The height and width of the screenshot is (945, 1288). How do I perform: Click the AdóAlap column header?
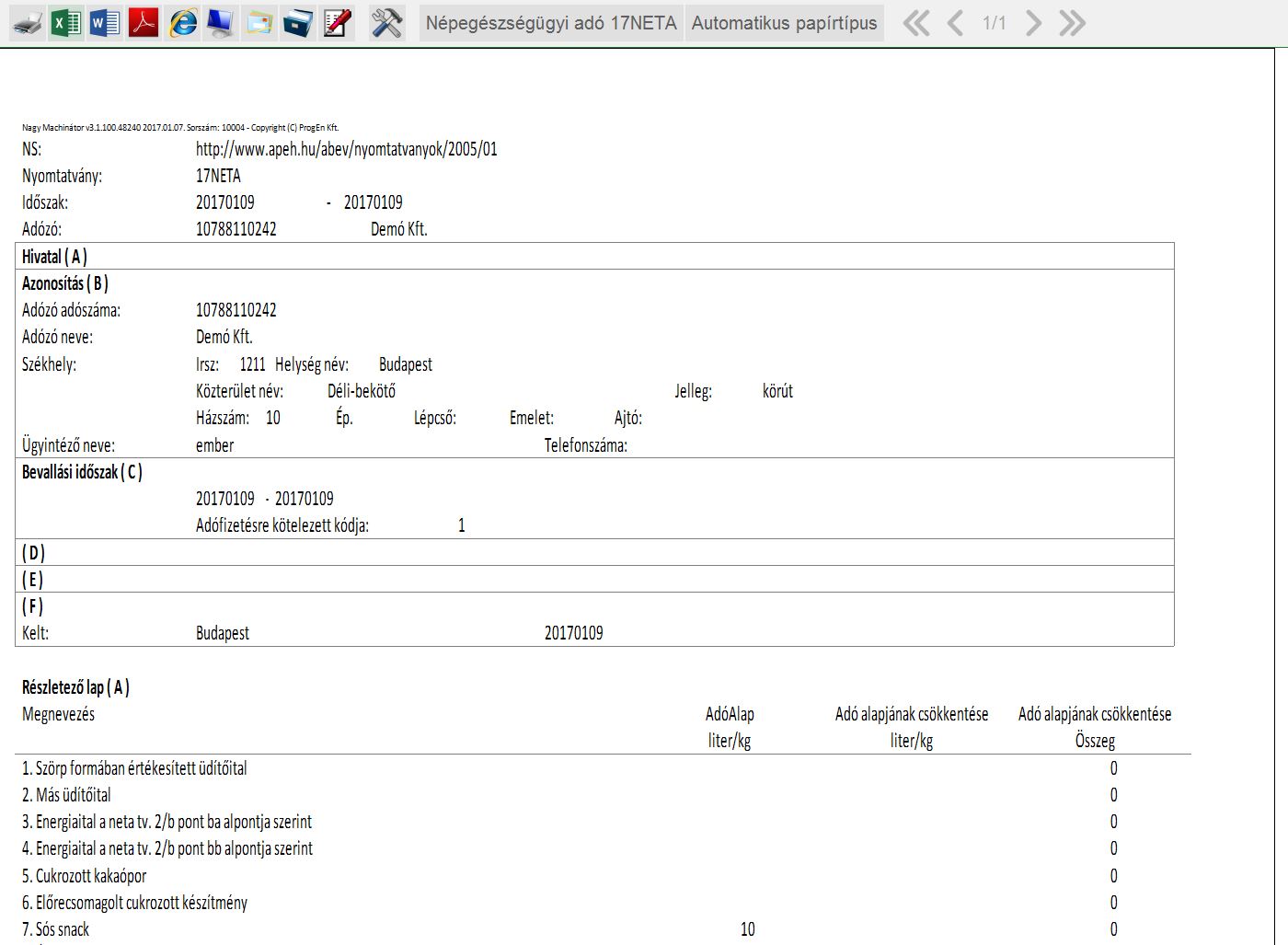730,714
